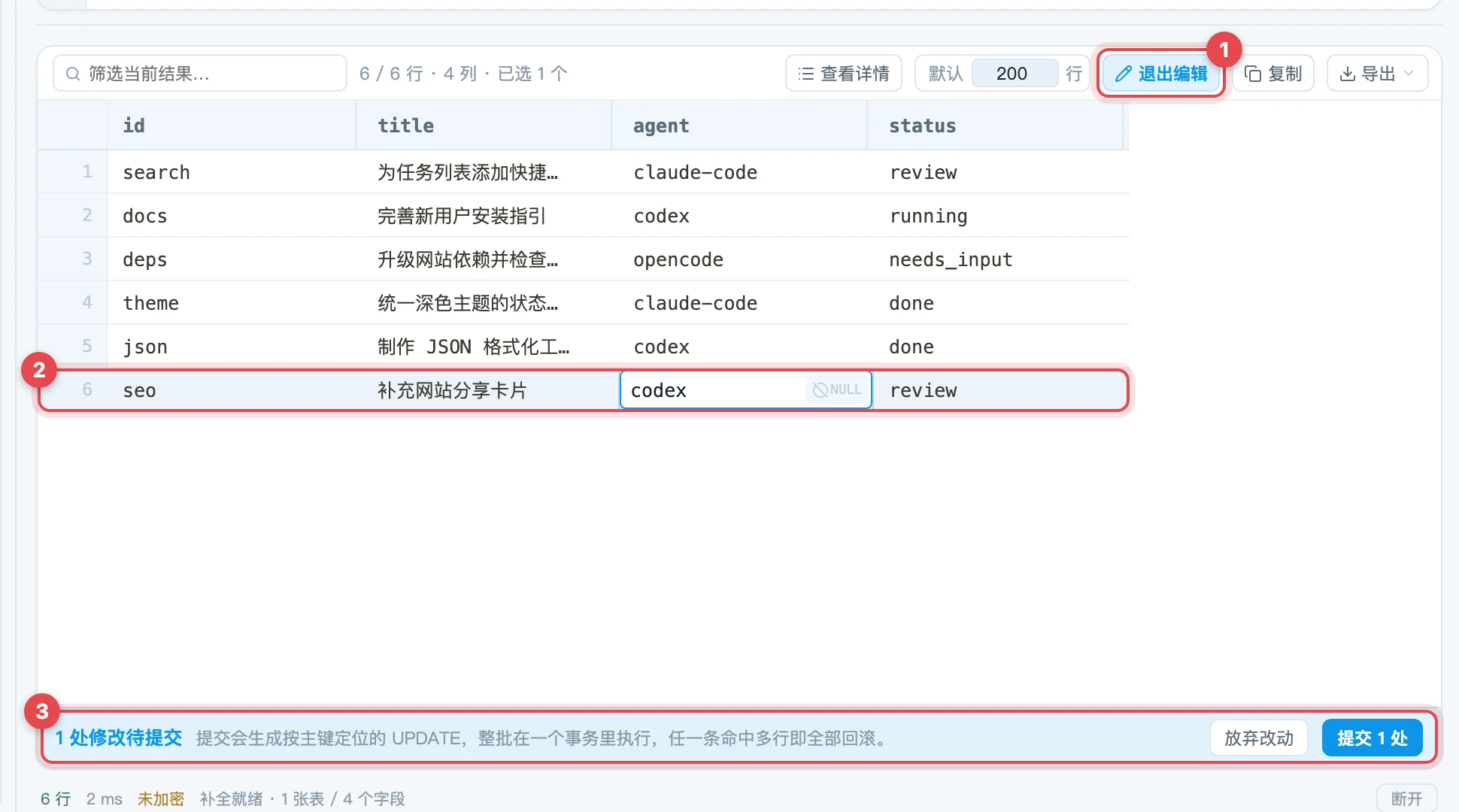
Task: Click claude-code agent cell in search row
Action: 739,172
